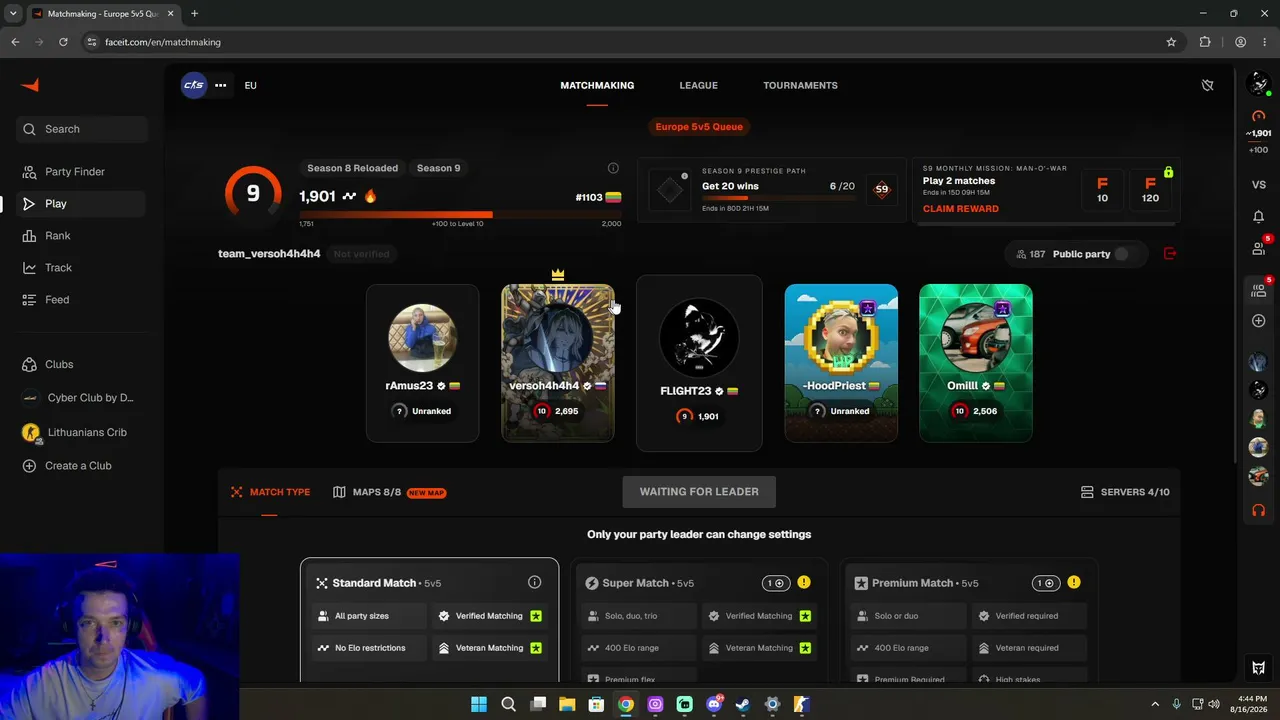Click the Premium Match ticket counter
The image size is (1280, 720).
[x=1045, y=583]
